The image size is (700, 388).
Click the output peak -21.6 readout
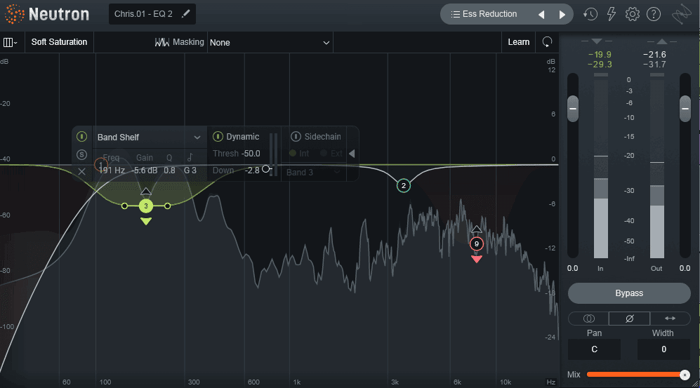click(654, 54)
